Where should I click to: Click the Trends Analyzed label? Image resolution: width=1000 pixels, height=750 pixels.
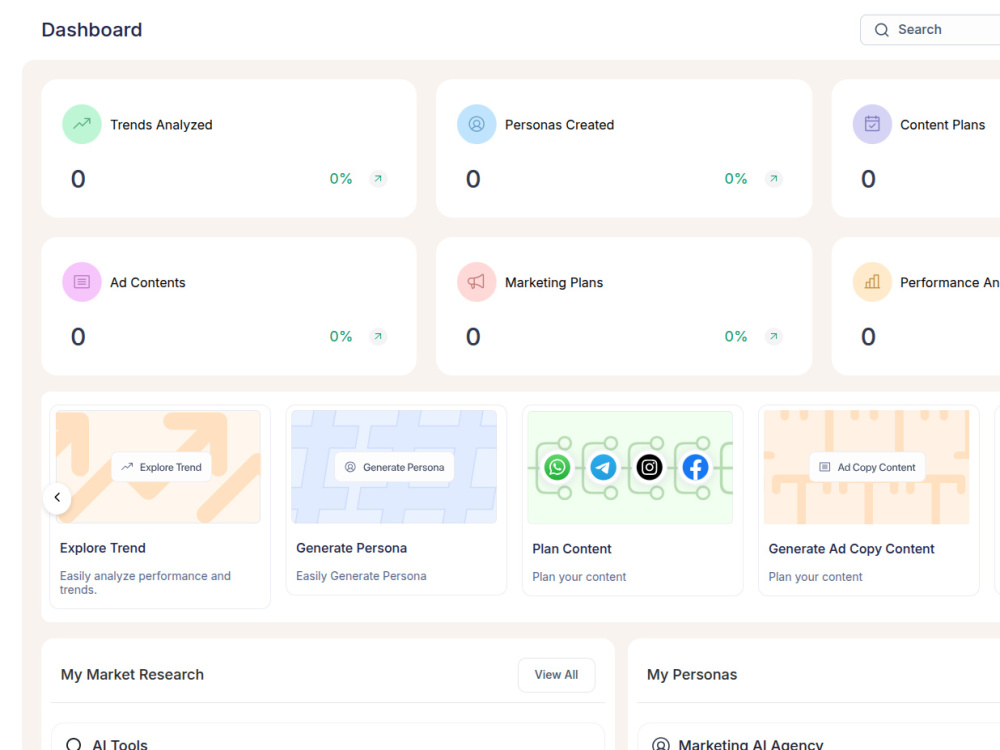[x=161, y=125]
